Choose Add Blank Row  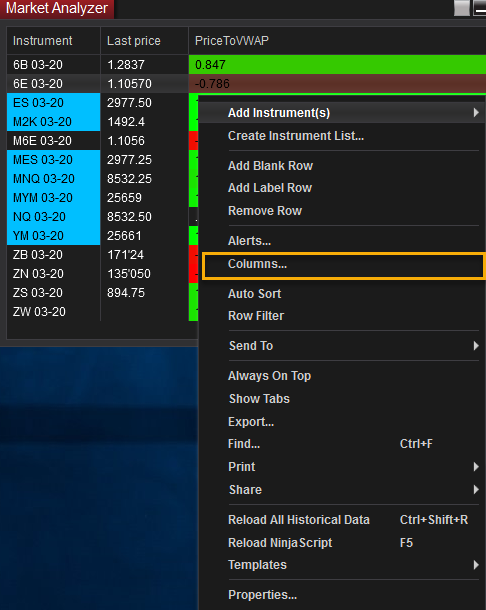(x=270, y=166)
